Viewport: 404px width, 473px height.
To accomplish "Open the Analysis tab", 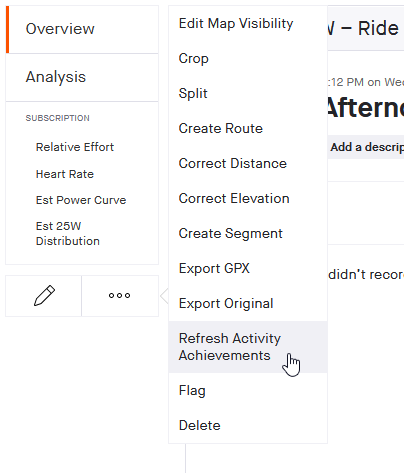I will coord(82,77).
